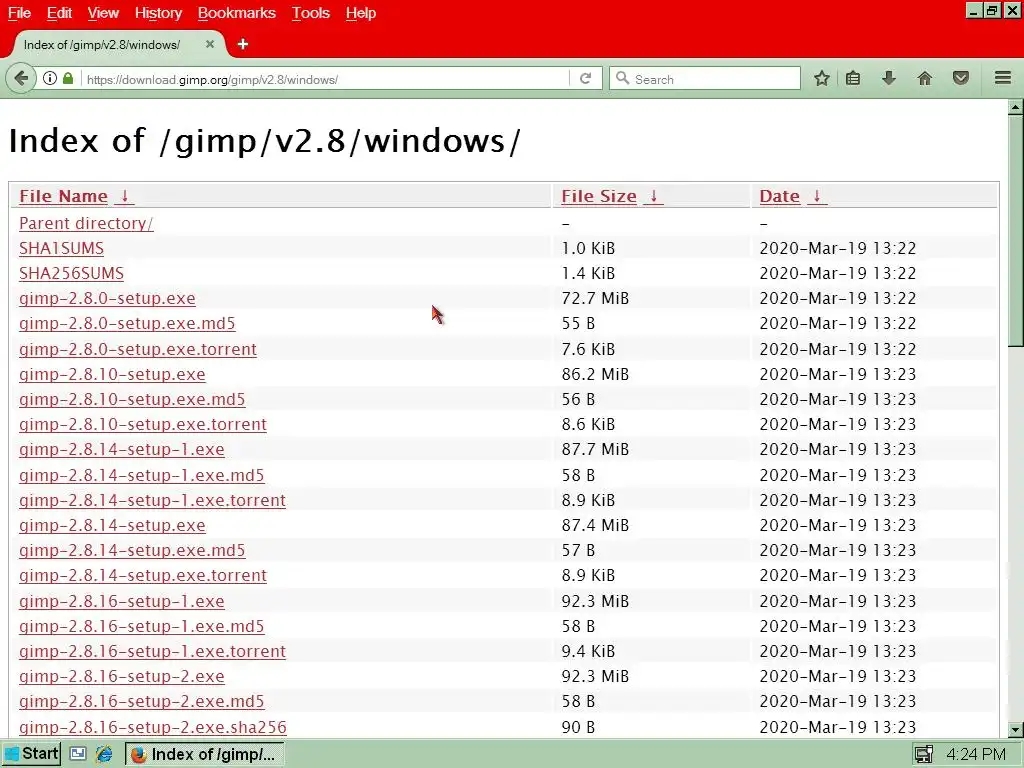Image resolution: width=1024 pixels, height=768 pixels.
Task: Open the Edit menu
Action: (59, 13)
